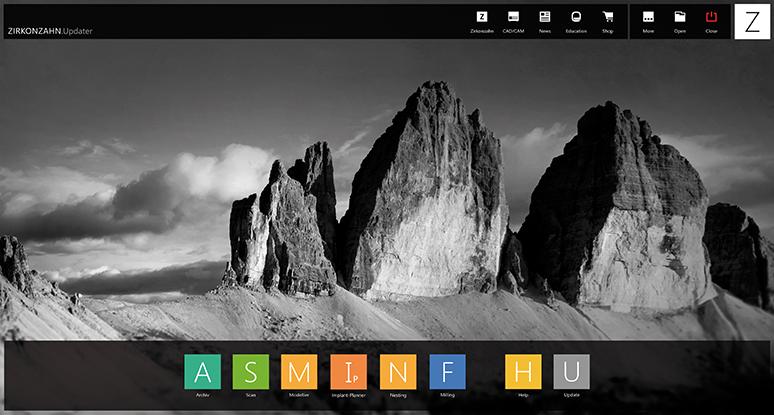The image size is (774, 415).
Task: Click the white Z logo box
Action: (x=752, y=22)
